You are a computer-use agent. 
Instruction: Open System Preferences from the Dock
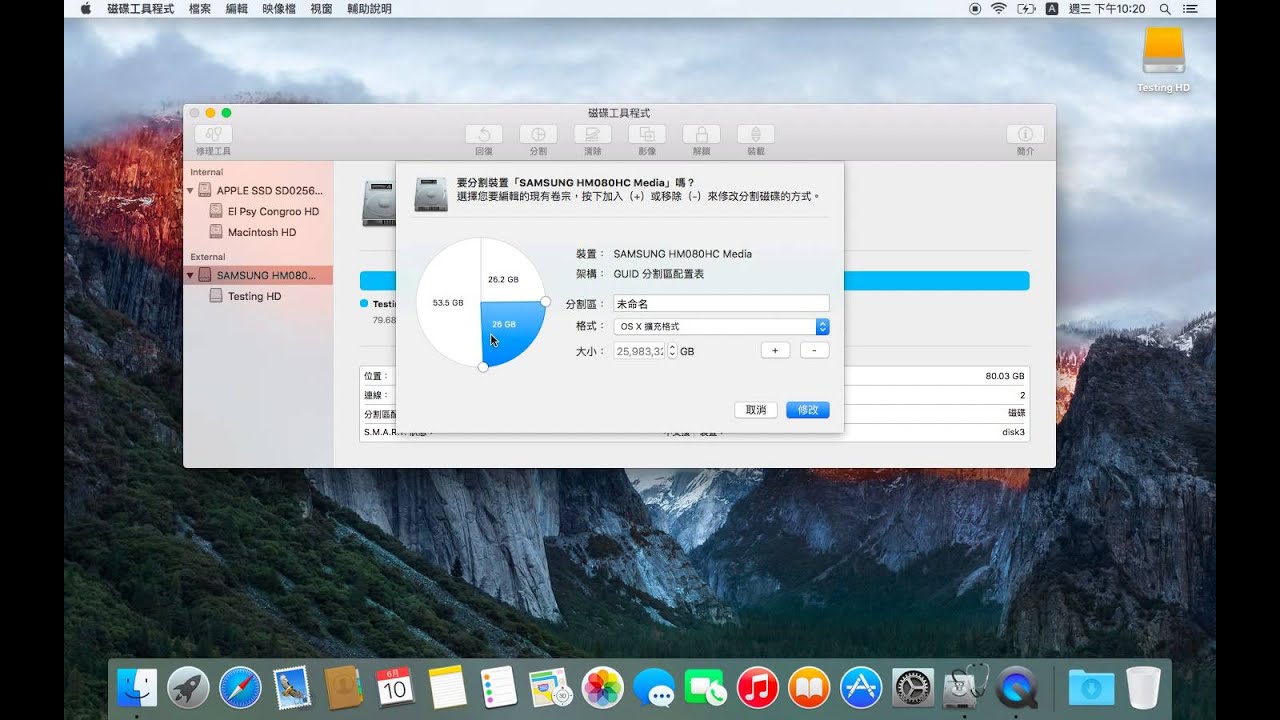[x=913, y=687]
